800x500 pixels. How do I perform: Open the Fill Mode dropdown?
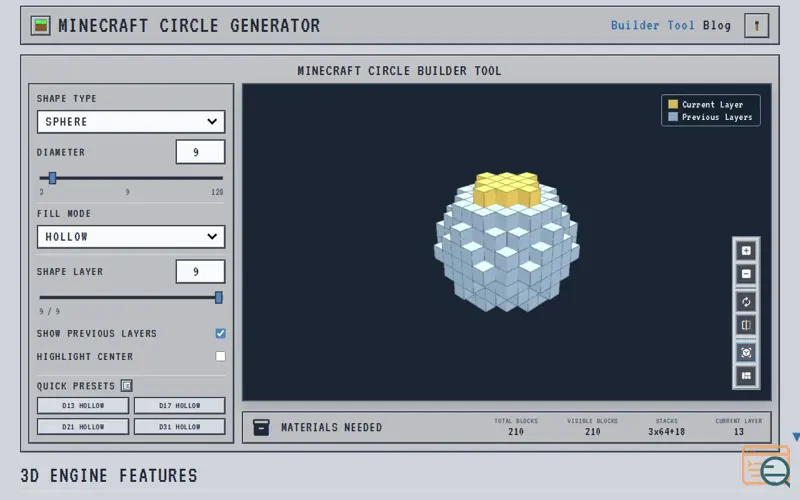[x=131, y=237]
